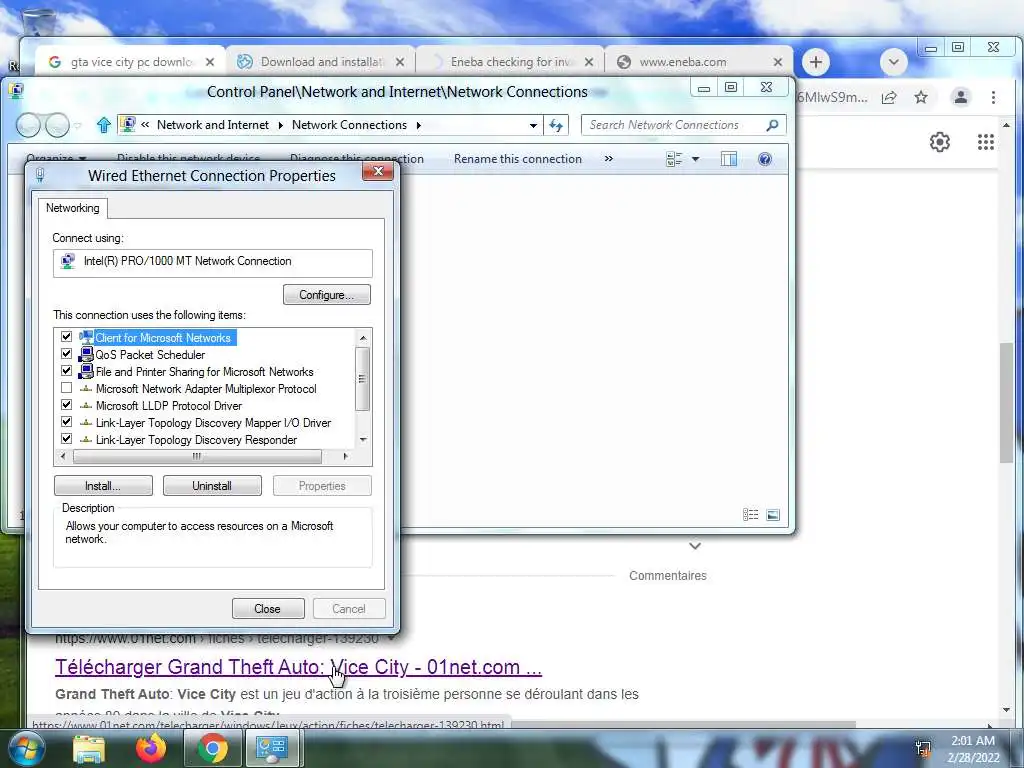Click Diagnose this connection in toolbar

pos(357,159)
